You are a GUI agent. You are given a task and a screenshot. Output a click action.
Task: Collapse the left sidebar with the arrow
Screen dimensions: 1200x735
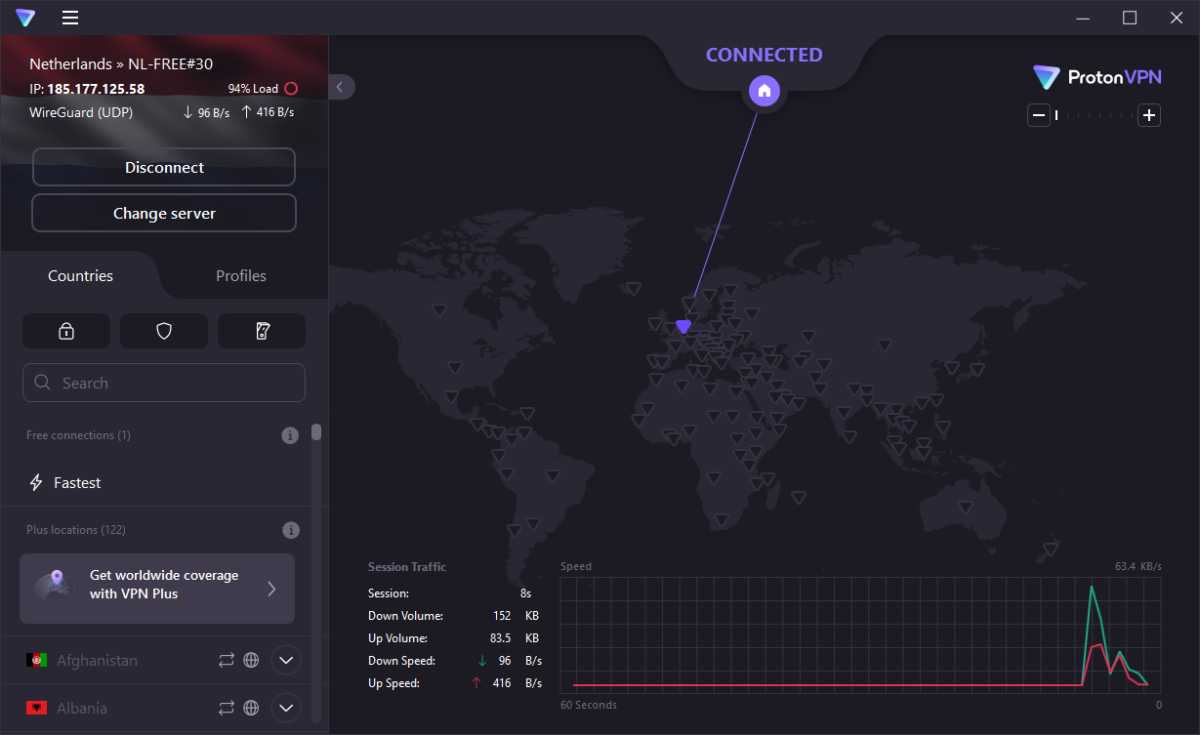point(341,87)
